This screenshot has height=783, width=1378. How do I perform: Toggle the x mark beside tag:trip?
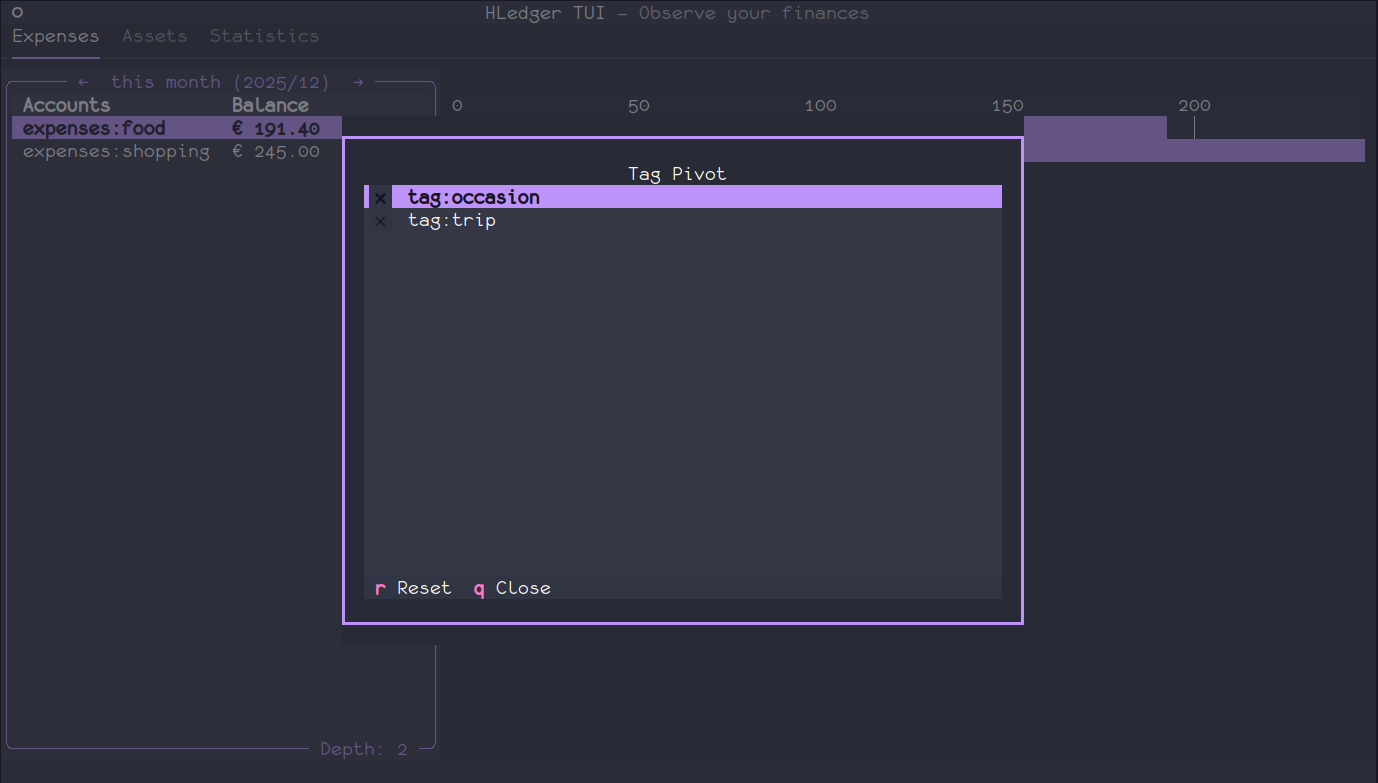click(x=380, y=221)
